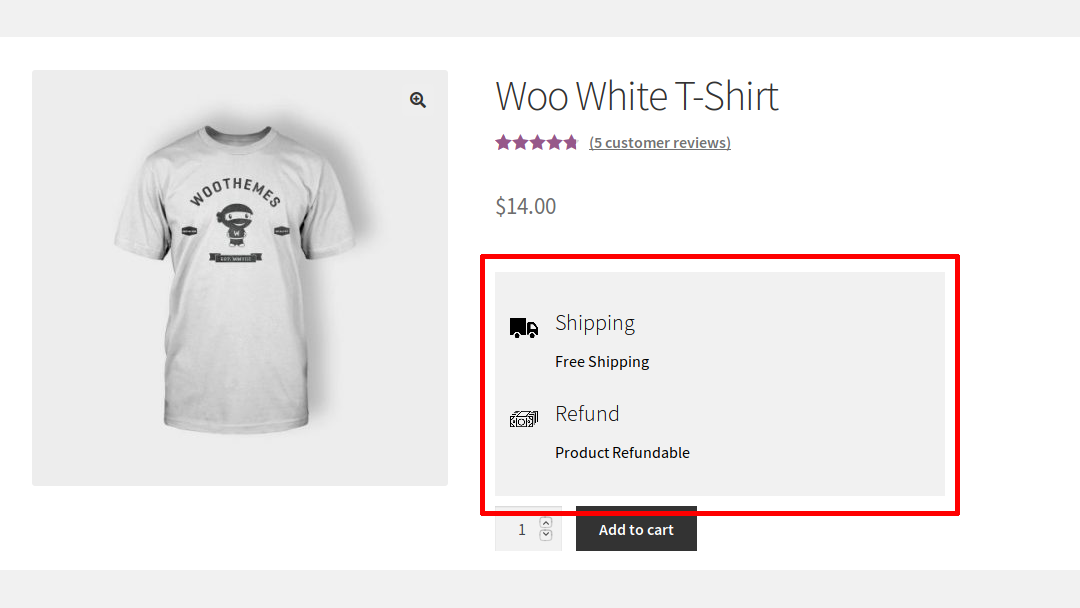Click the middle star in the rating row
The image size is (1080, 608).
point(537,142)
